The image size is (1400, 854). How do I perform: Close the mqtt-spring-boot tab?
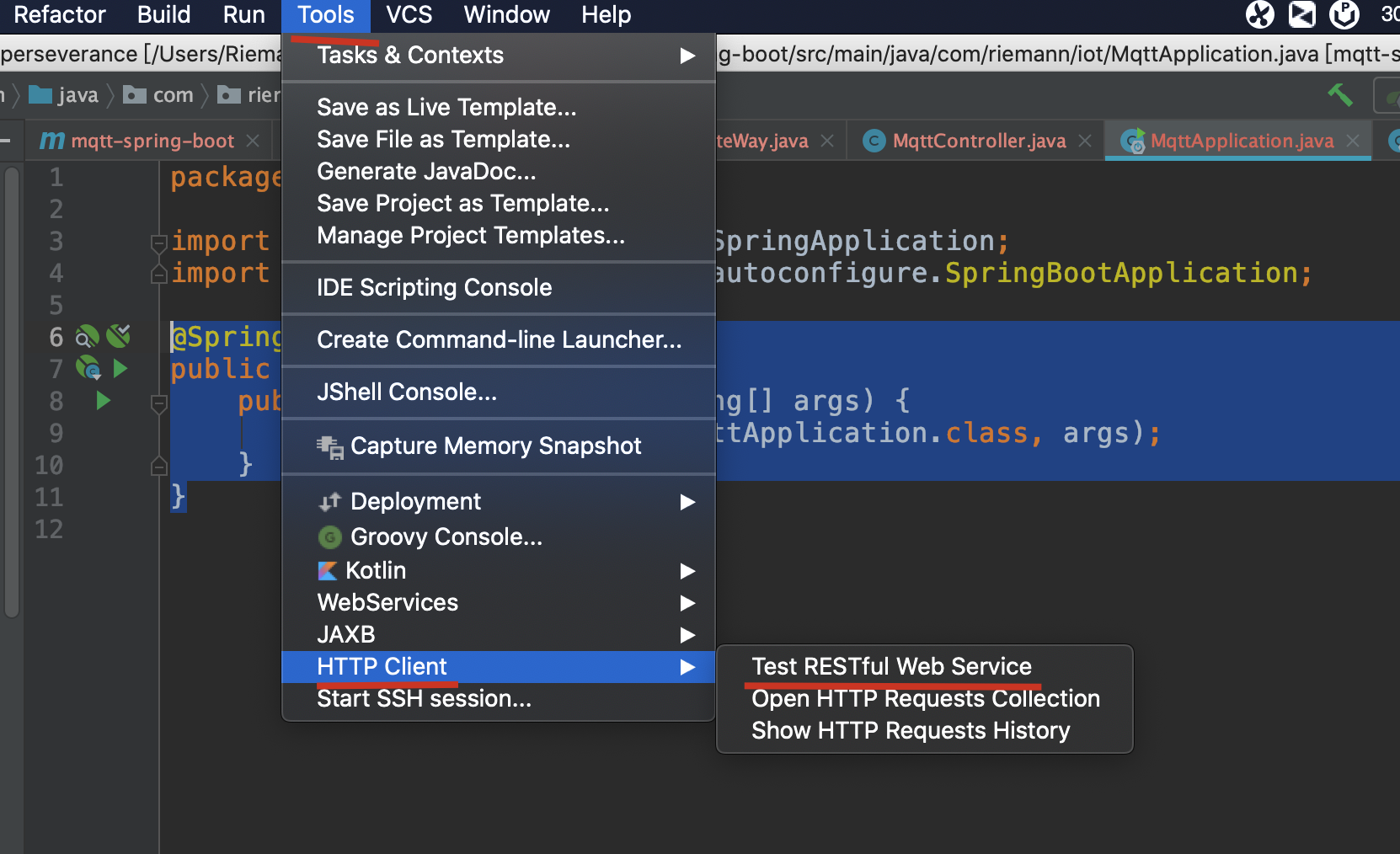253,141
